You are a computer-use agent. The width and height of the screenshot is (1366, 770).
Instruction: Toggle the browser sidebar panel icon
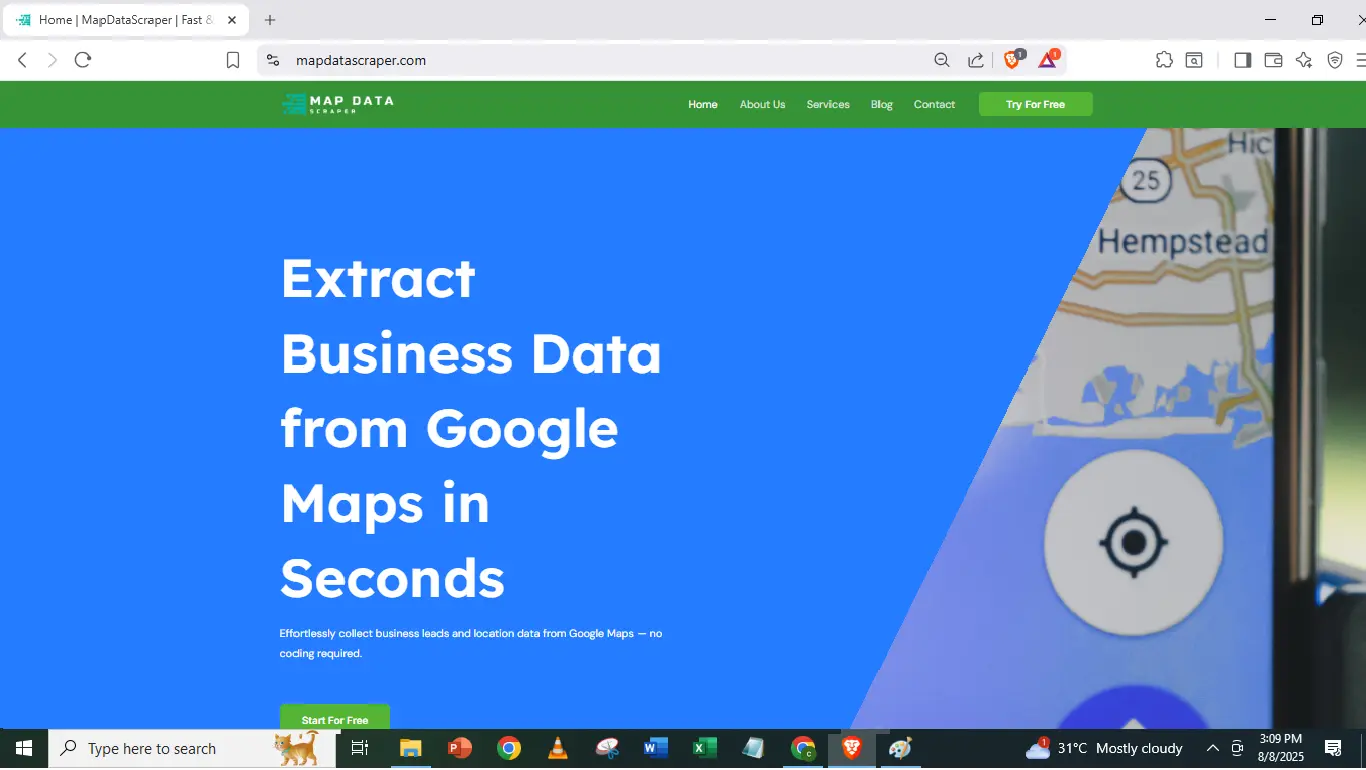[1243, 60]
